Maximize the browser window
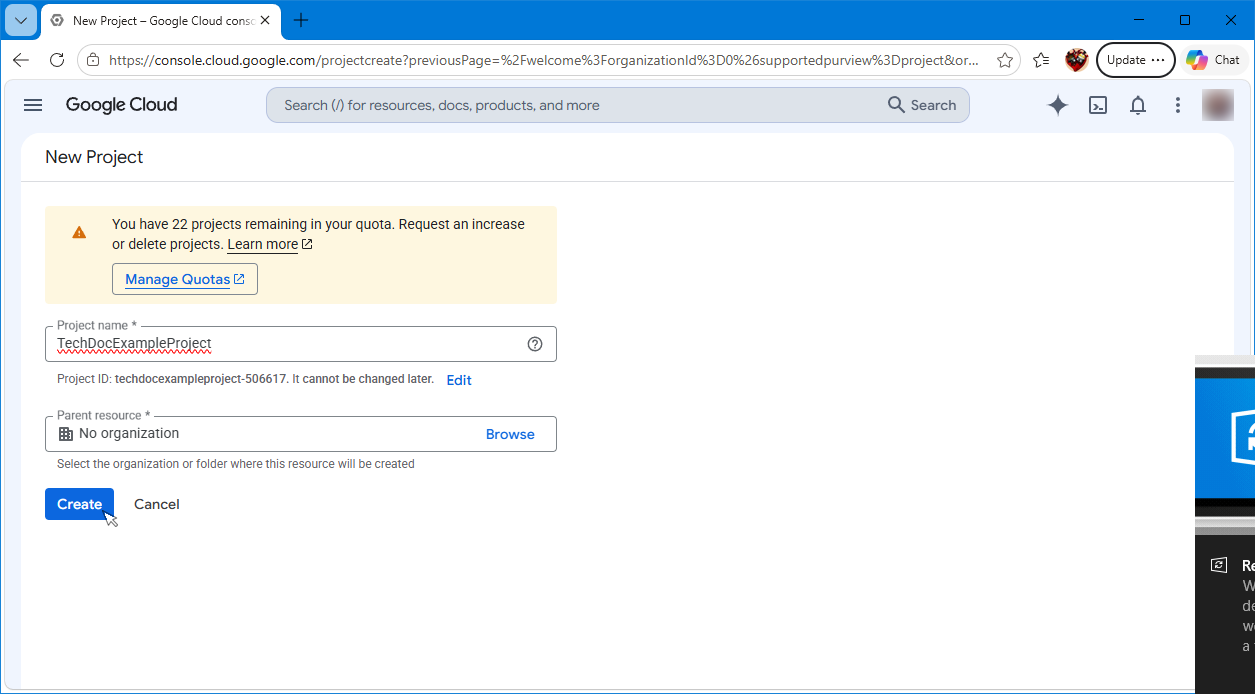This screenshot has width=1255, height=694. coord(1185,20)
